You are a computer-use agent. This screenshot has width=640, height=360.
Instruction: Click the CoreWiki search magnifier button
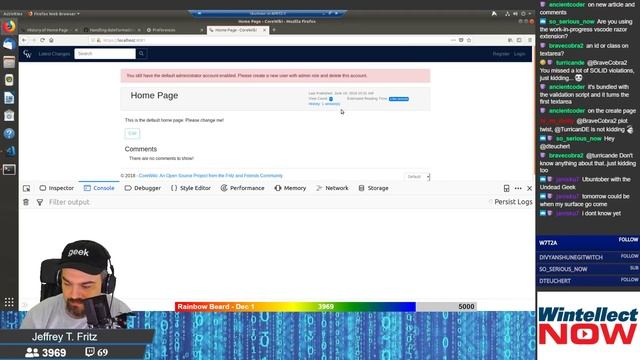click(x=141, y=53)
